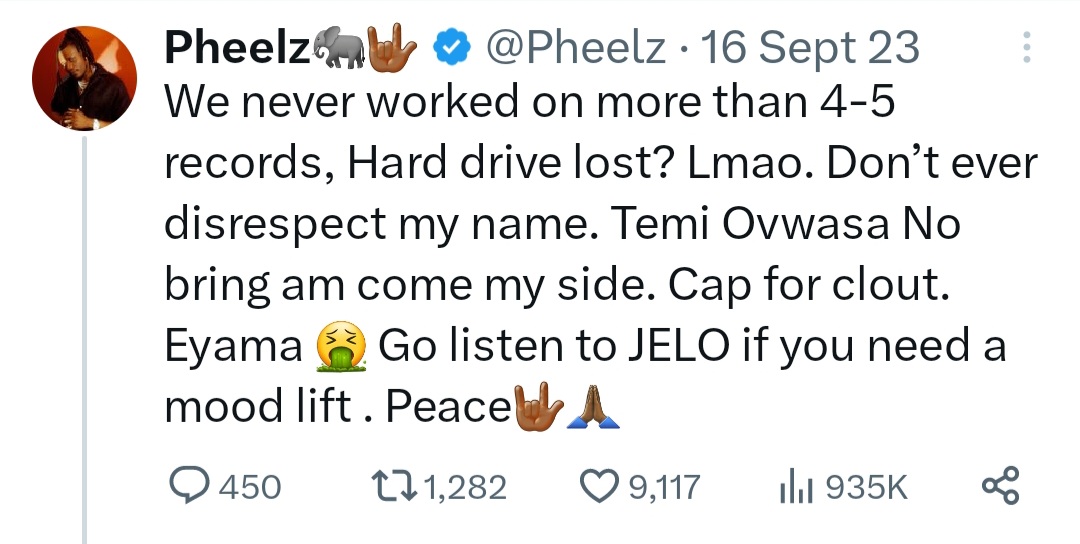Viewport: 1080px width, 544px height.
Task: Click the praying hands emoji
Action: click(x=594, y=407)
